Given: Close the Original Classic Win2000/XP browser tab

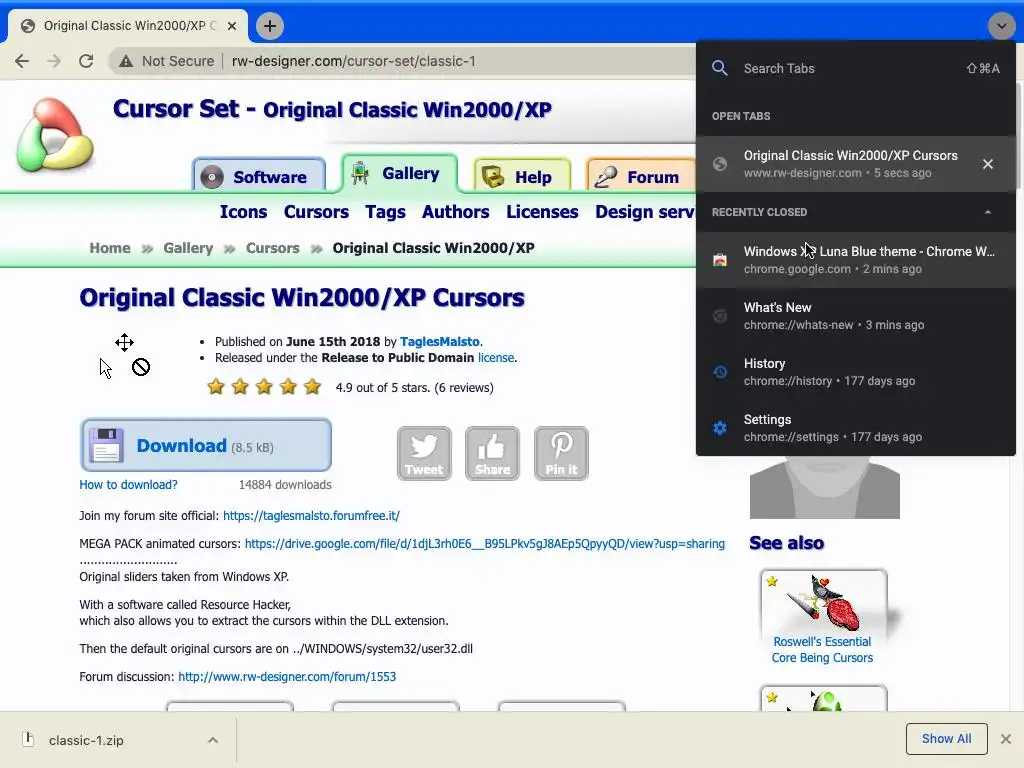Looking at the screenshot, I should tap(232, 26).
